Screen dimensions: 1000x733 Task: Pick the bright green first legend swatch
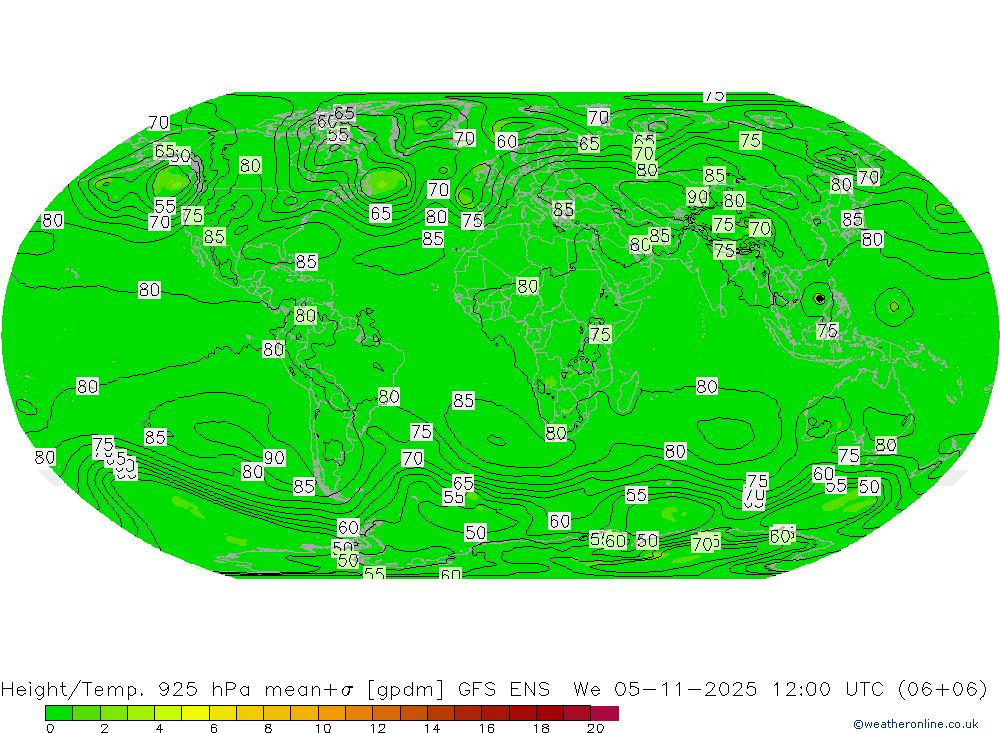coord(59,713)
